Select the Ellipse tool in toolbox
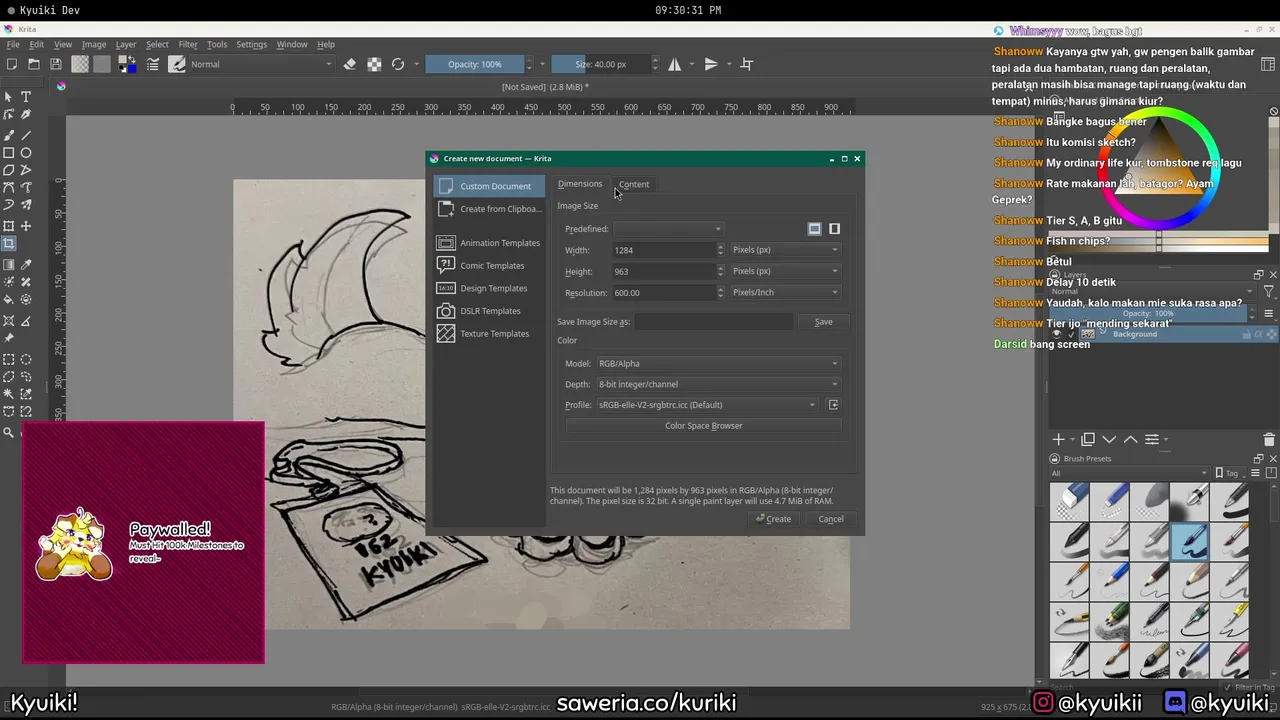Image resolution: width=1280 pixels, height=720 pixels. pos(26,153)
